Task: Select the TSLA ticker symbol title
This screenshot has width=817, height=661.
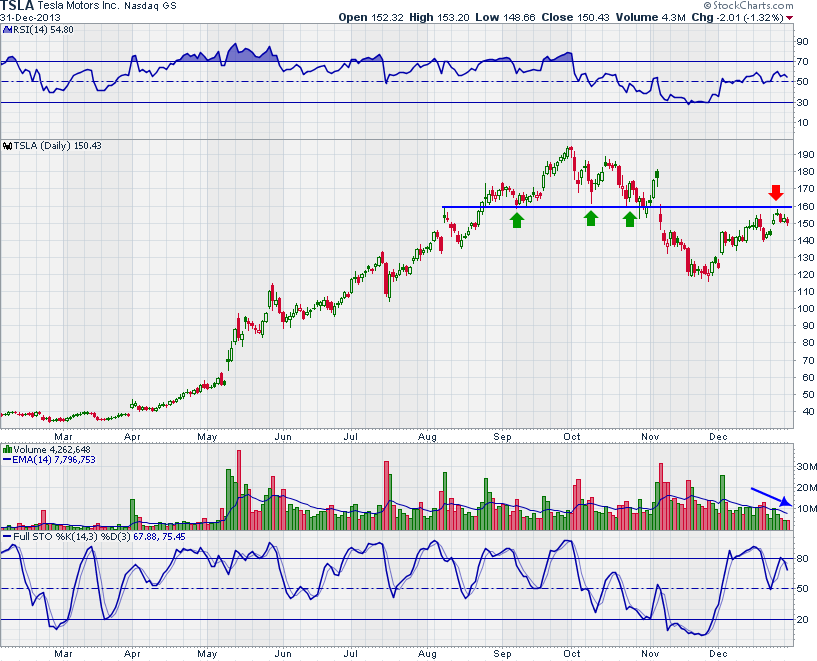Action: pyautogui.click(x=20, y=6)
